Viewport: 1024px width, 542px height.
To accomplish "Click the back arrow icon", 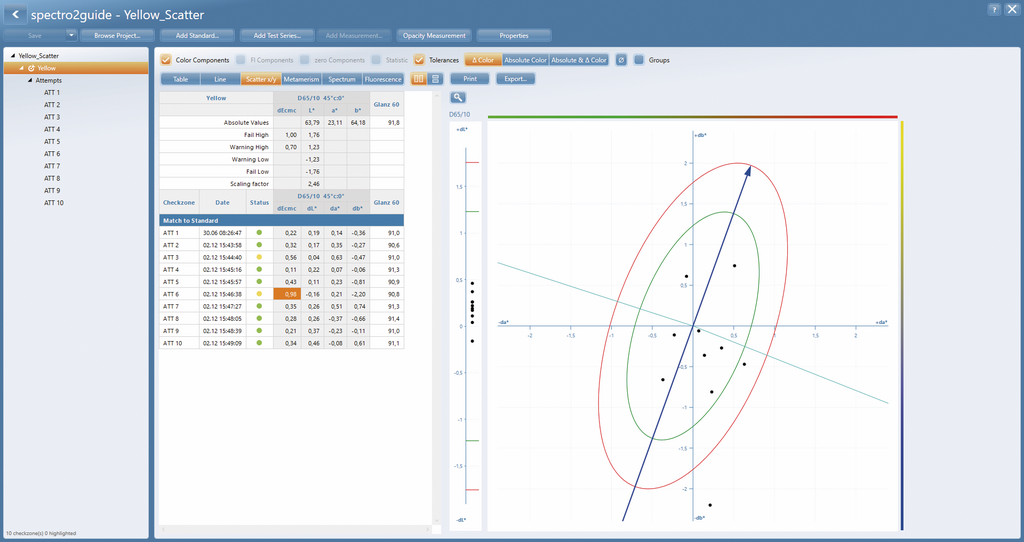I will (x=15, y=14).
